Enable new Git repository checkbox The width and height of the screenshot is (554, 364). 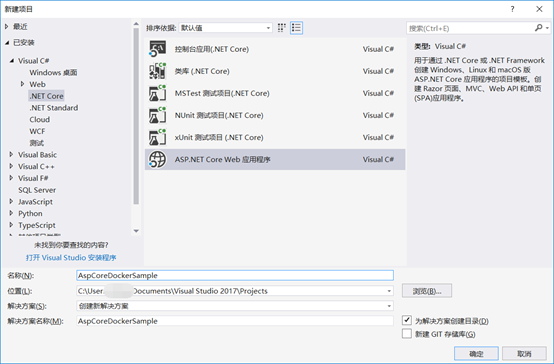pyautogui.click(x=407, y=334)
